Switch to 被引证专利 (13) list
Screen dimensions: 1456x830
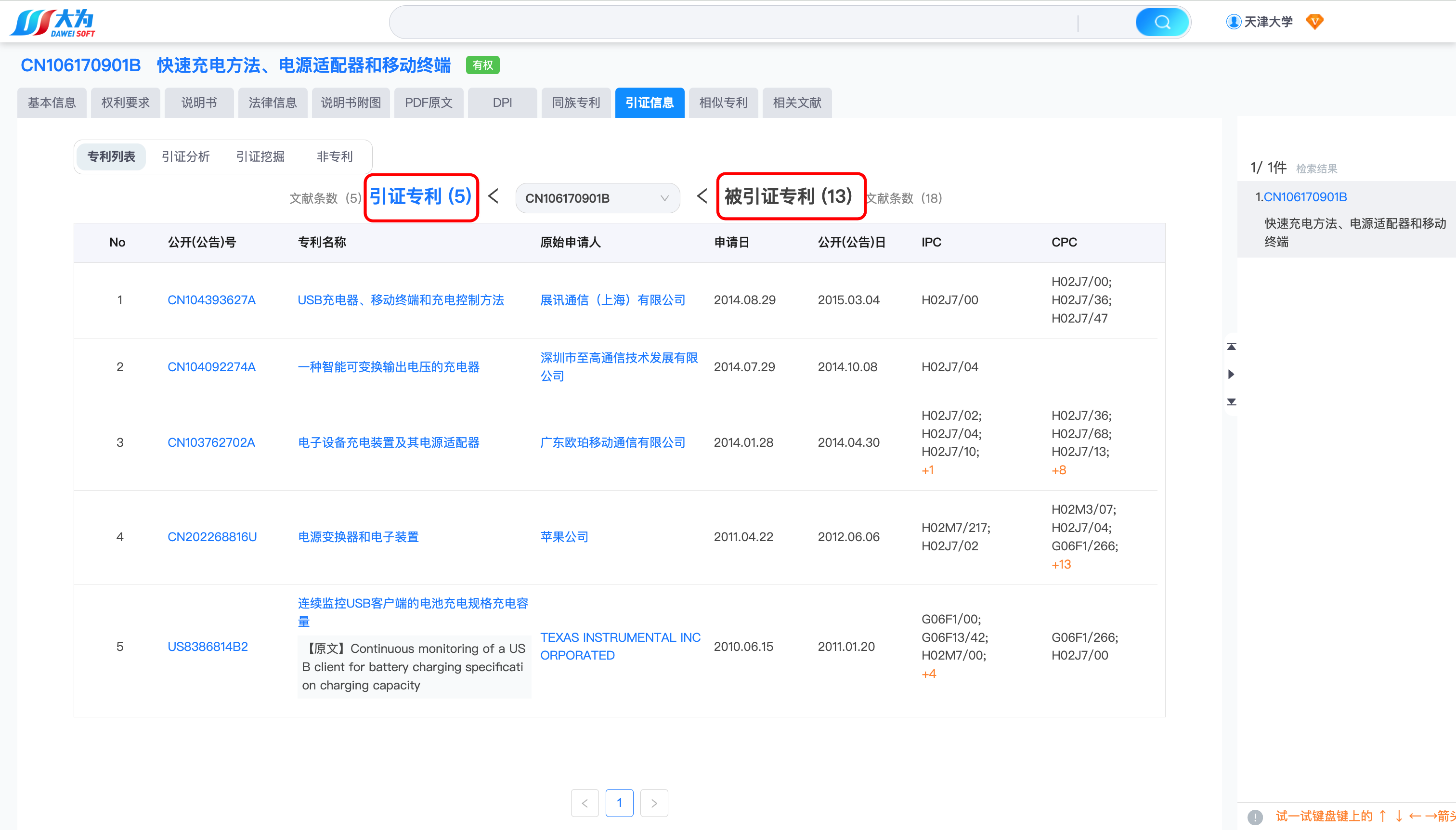coord(789,197)
